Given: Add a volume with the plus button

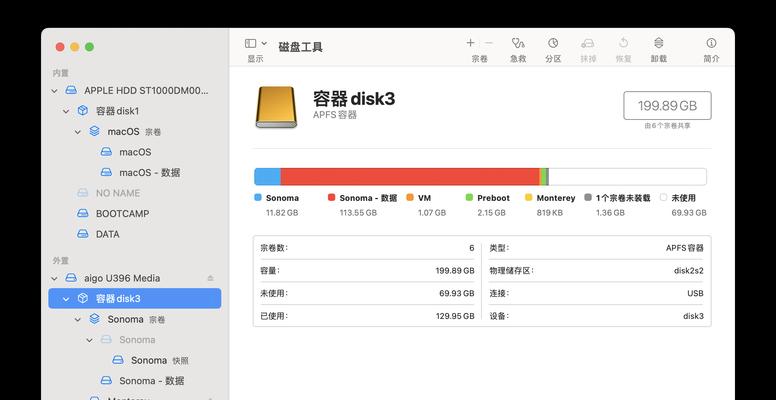Looking at the screenshot, I should click(470, 43).
